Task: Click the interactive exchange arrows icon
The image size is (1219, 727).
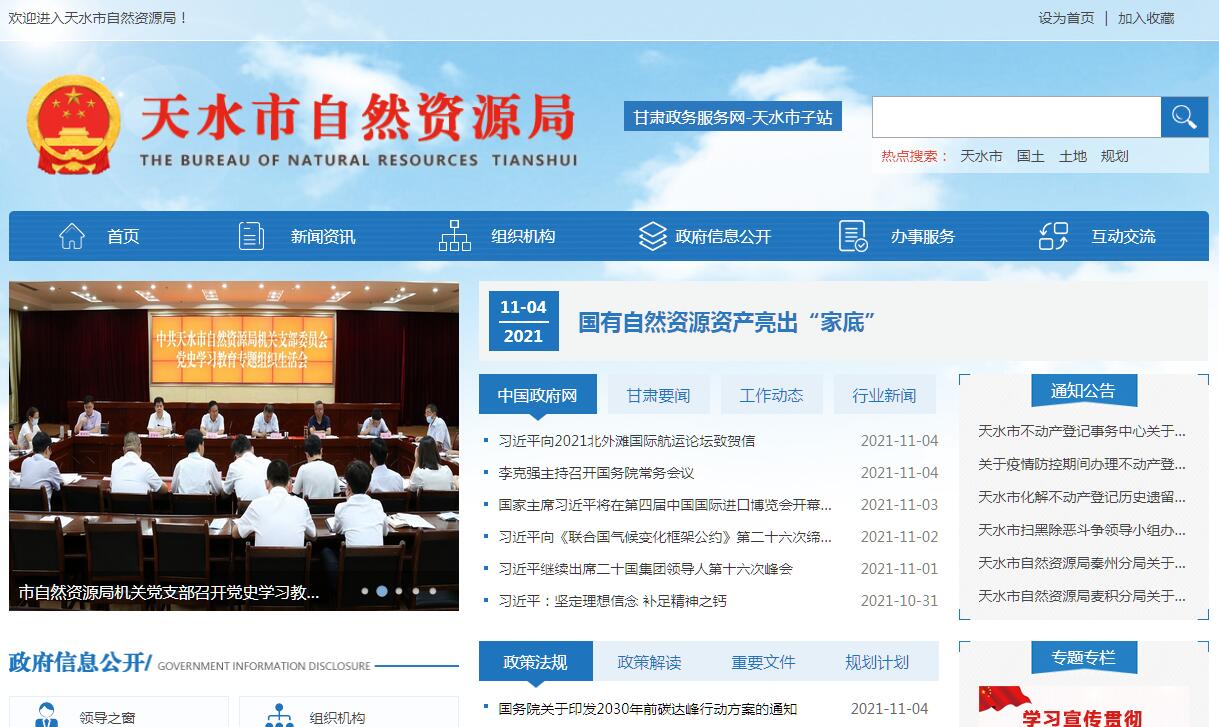Action: click(x=1053, y=237)
